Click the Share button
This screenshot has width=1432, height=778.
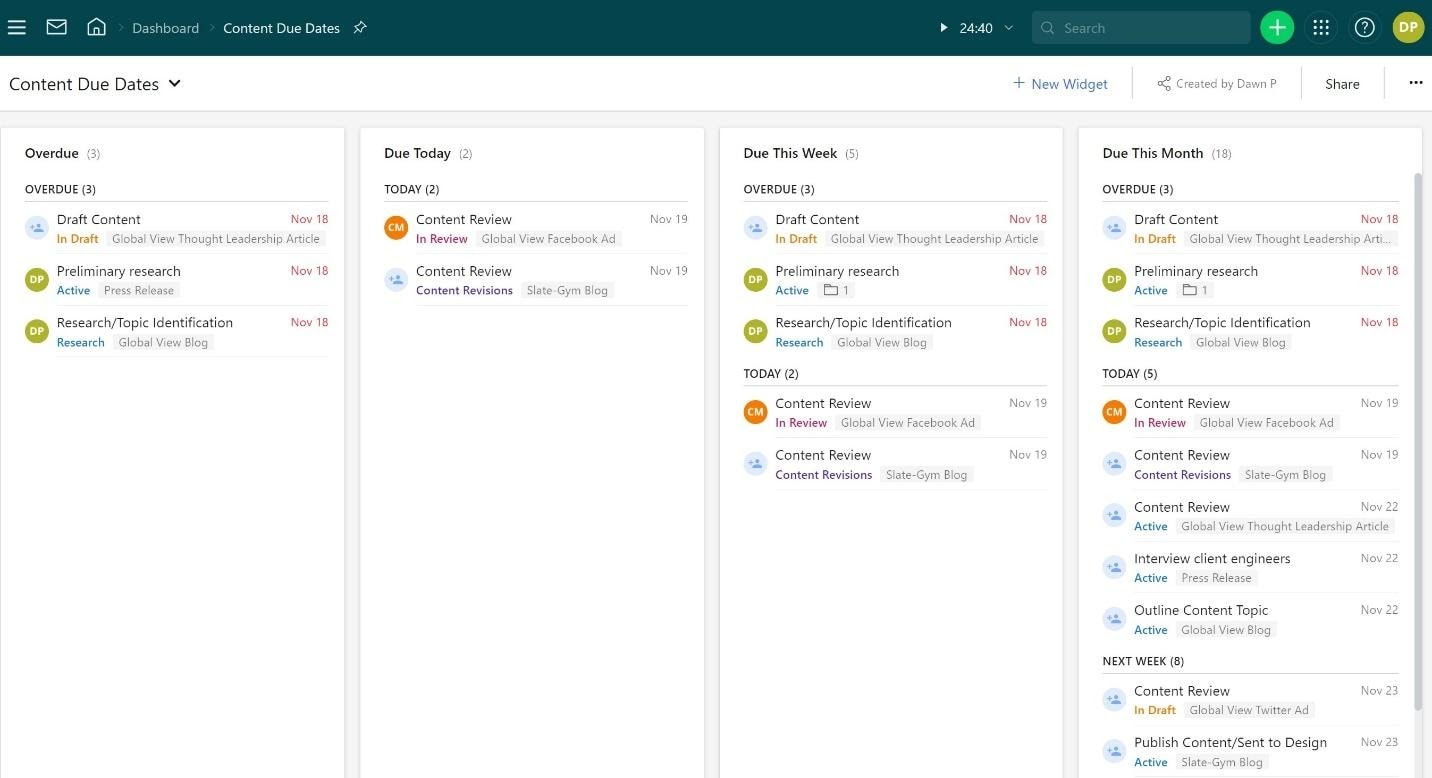[x=1342, y=84]
